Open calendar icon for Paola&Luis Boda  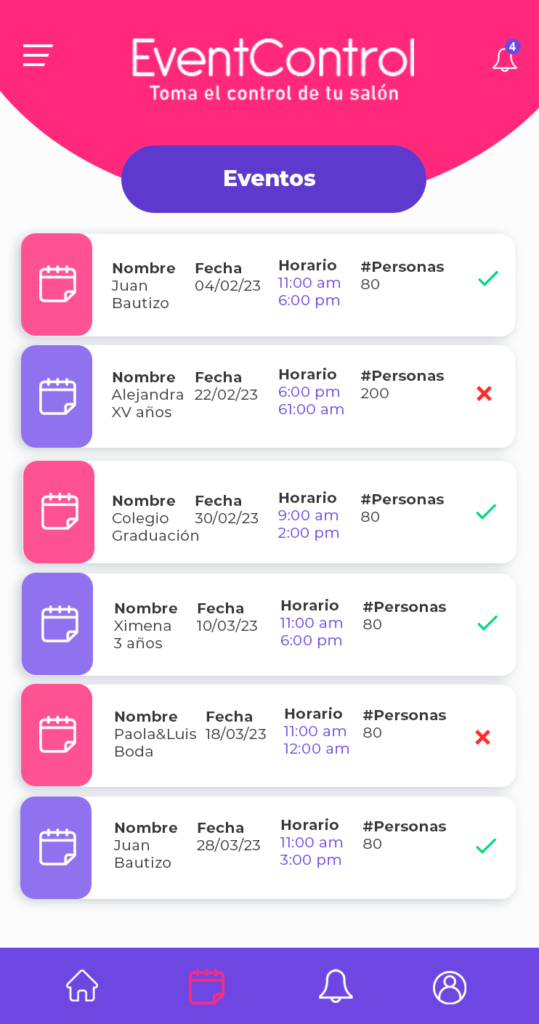57,735
